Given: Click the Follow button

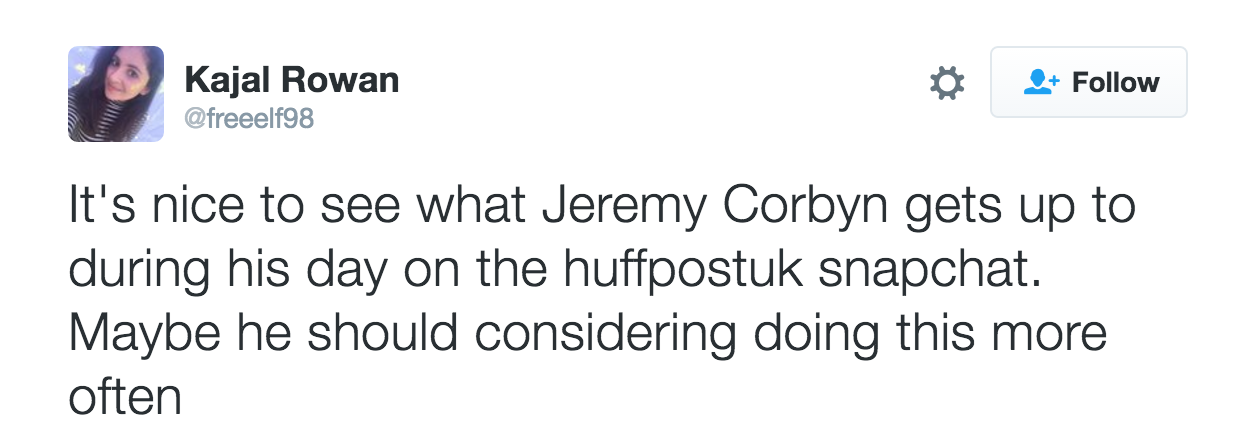Looking at the screenshot, I should [x=1088, y=82].
